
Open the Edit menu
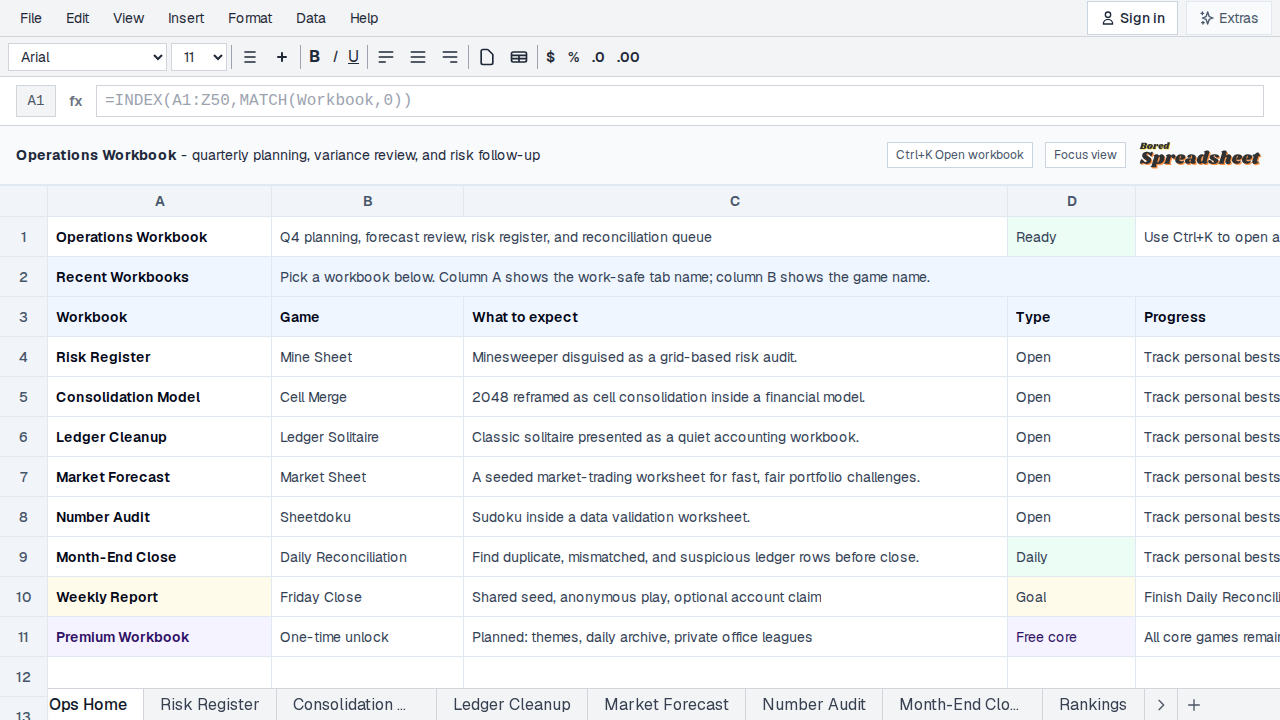tap(78, 18)
